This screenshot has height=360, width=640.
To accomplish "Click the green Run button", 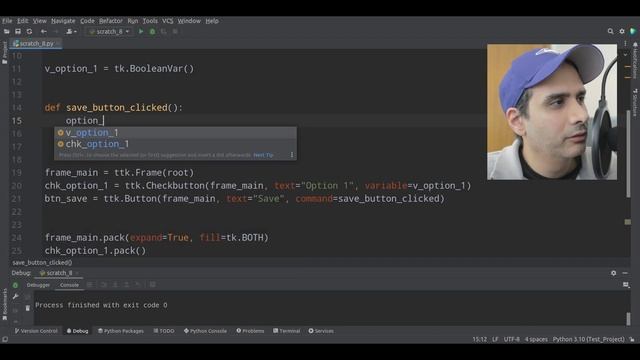I will [141, 31].
